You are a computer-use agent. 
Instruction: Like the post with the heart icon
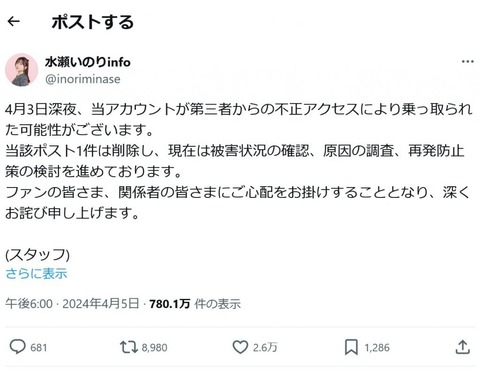tap(240, 347)
